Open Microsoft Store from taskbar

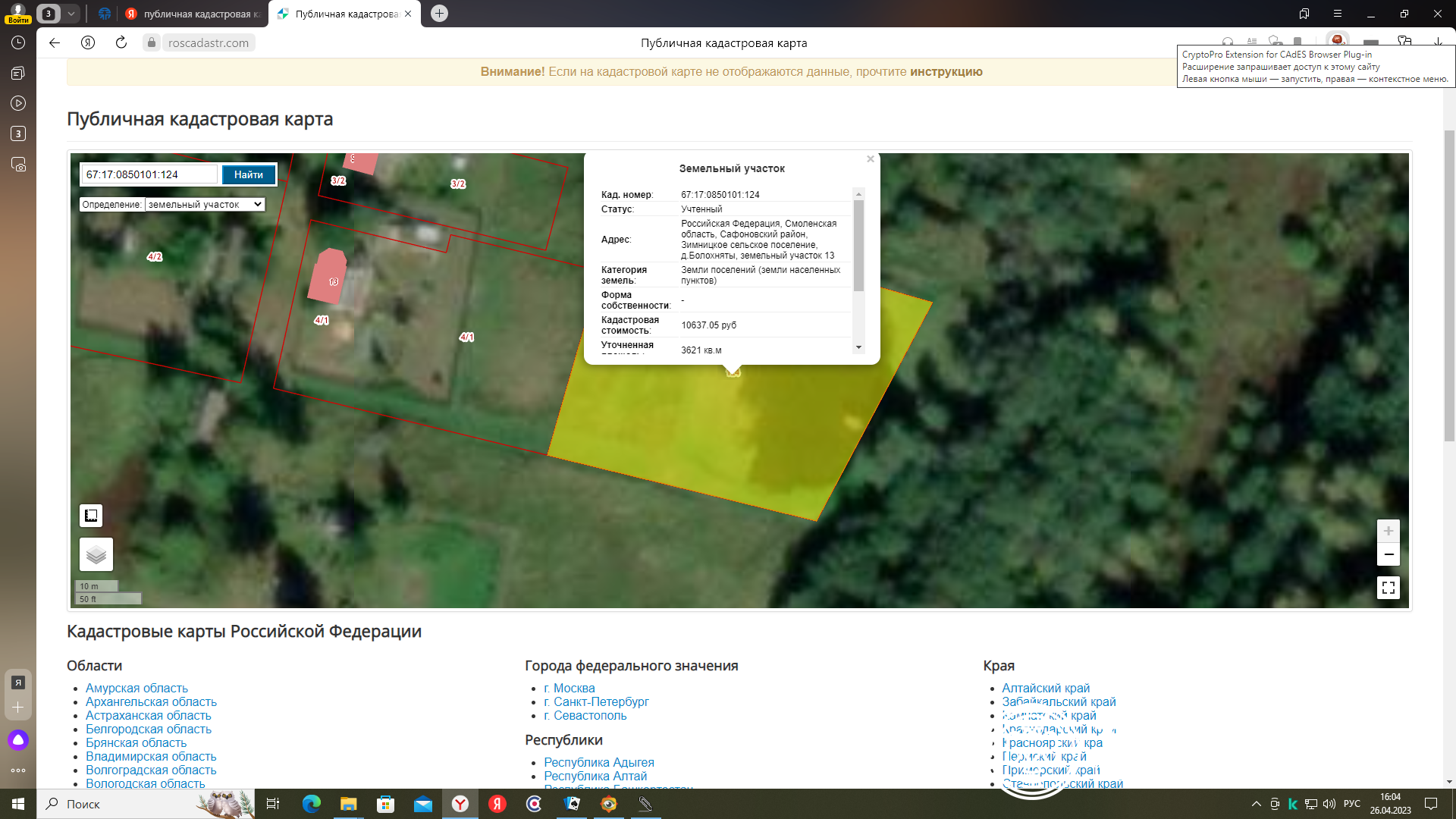(385, 804)
